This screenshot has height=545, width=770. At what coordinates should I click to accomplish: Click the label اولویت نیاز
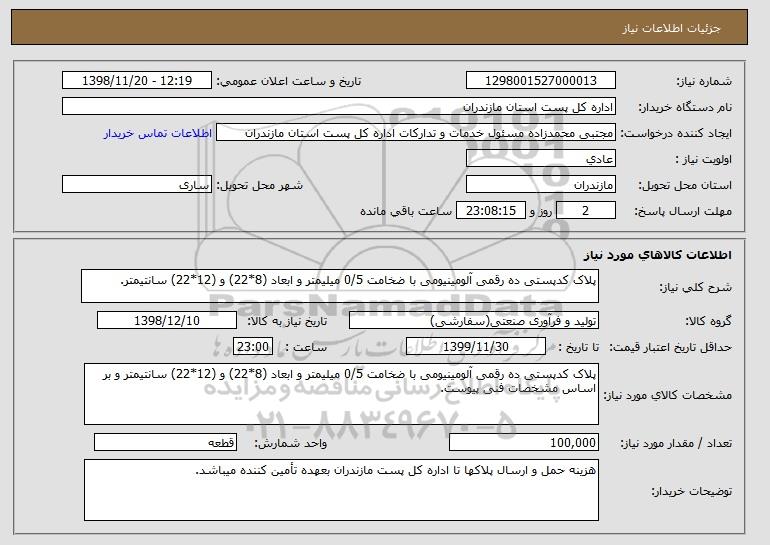[703, 159]
